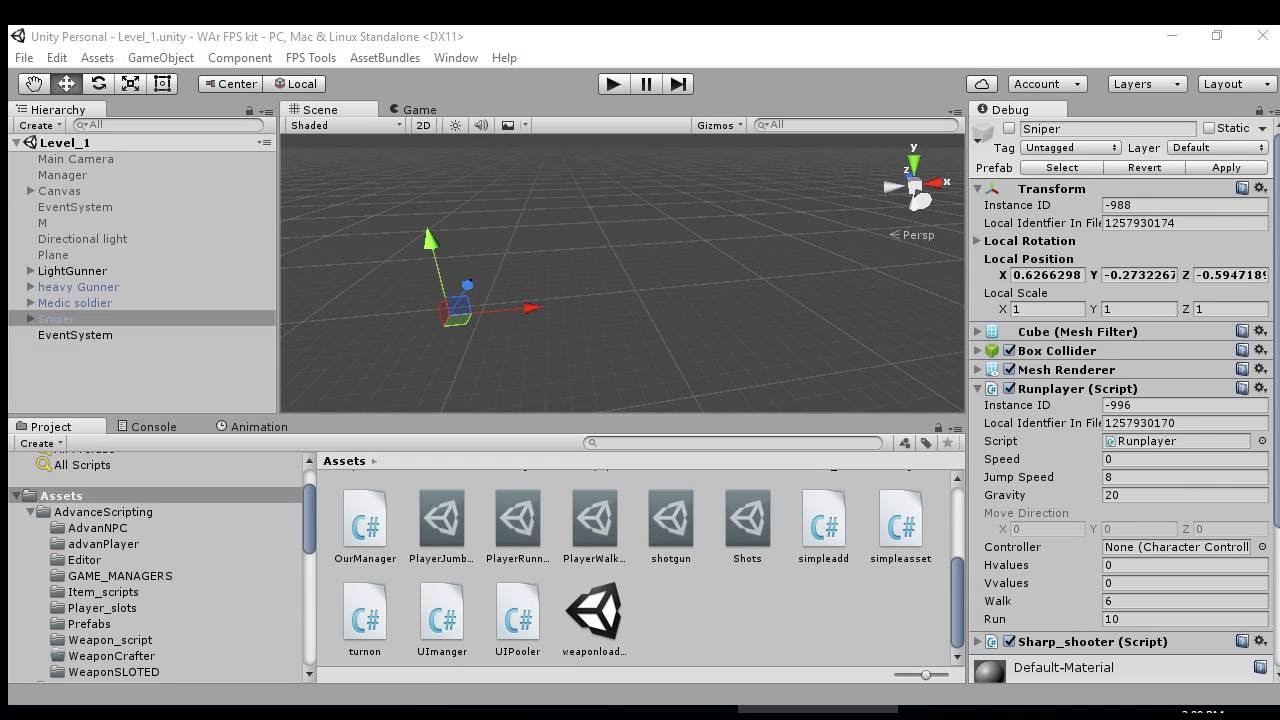Disable the Mesh Renderer checkbox
This screenshot has height=720, width=1280.
pos(1009,369)
